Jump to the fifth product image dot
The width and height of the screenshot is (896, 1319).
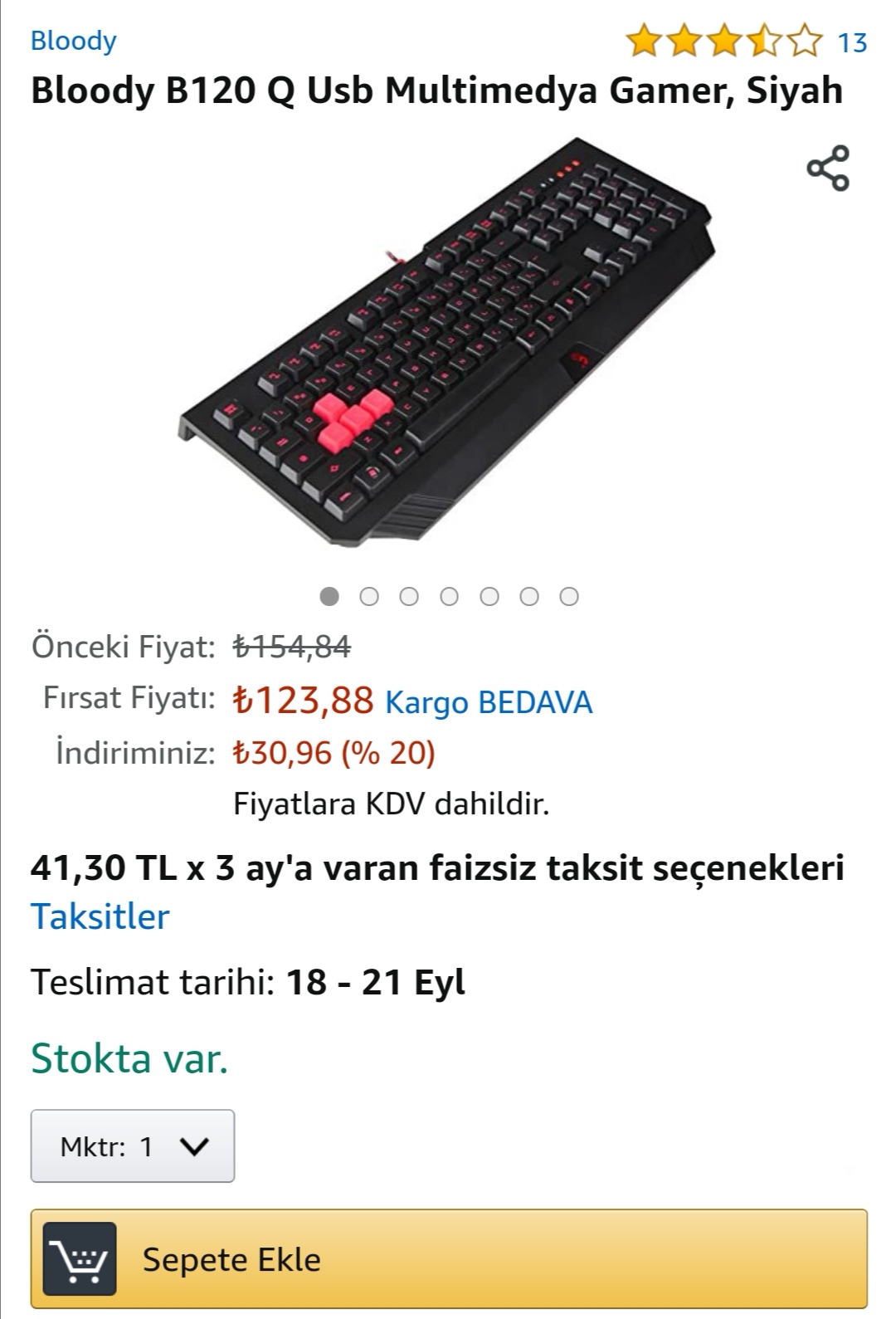(489, 596)
